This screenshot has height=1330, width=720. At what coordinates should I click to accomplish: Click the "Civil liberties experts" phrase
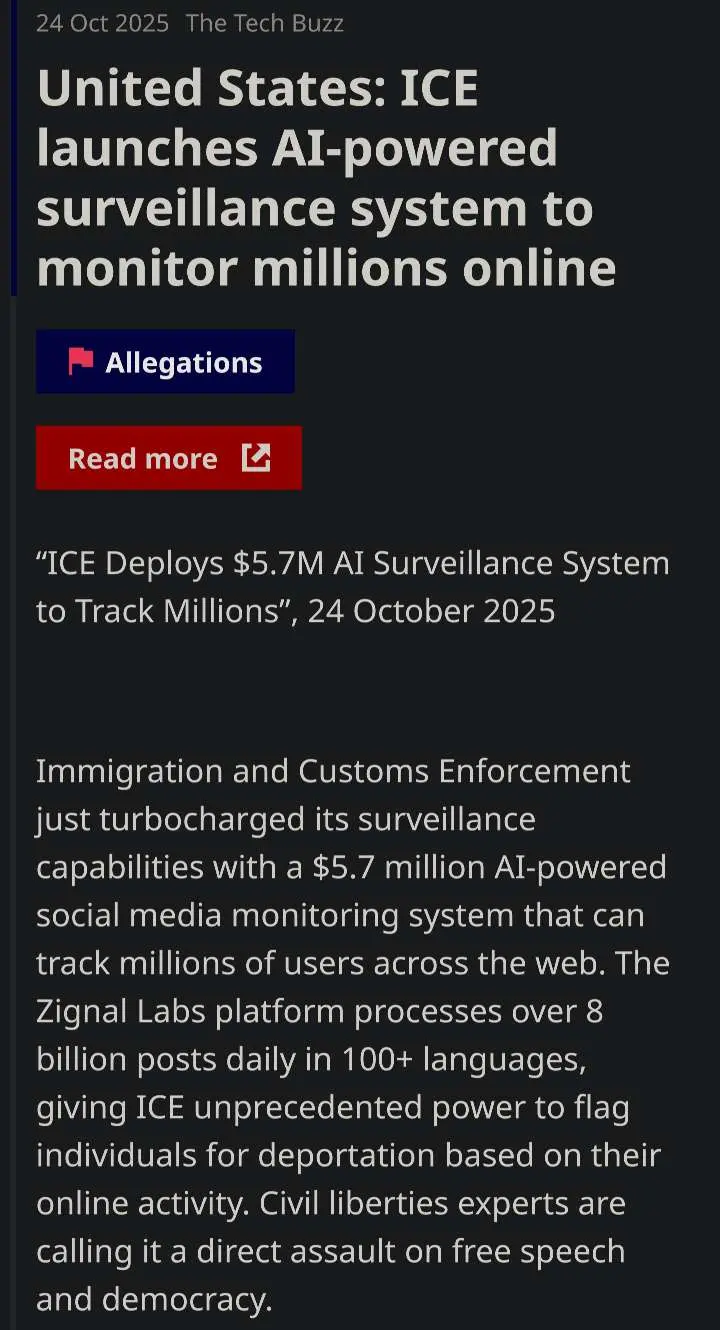pyautogui.click(x=428, y=1203)
